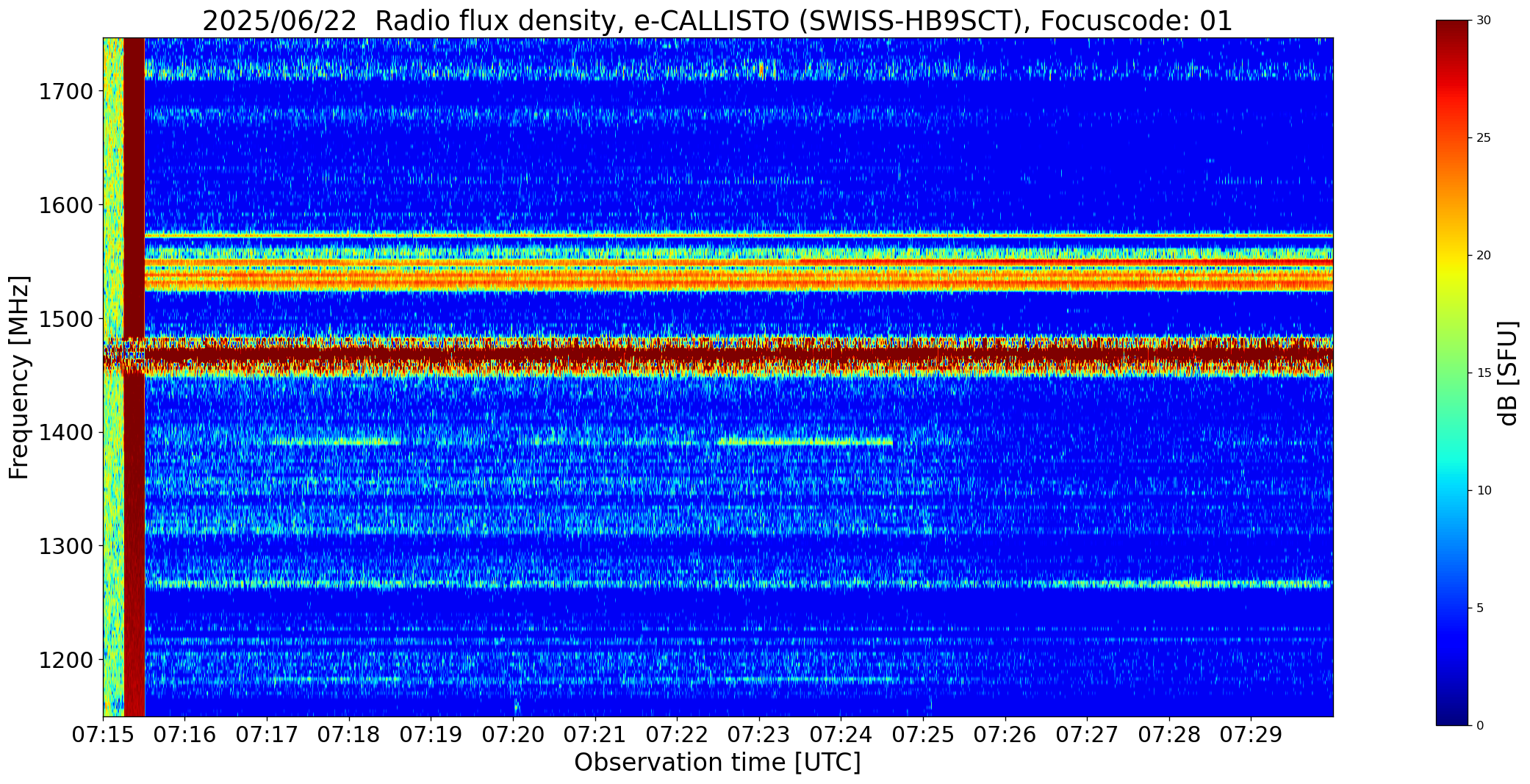Select the 1300 frequency tick label

(x=65, y=546)
